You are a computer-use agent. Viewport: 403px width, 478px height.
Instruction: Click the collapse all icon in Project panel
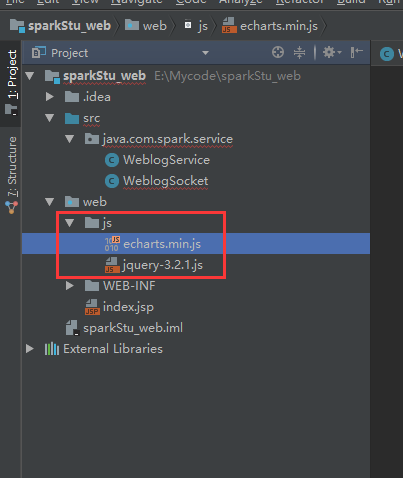click(299, 52)
